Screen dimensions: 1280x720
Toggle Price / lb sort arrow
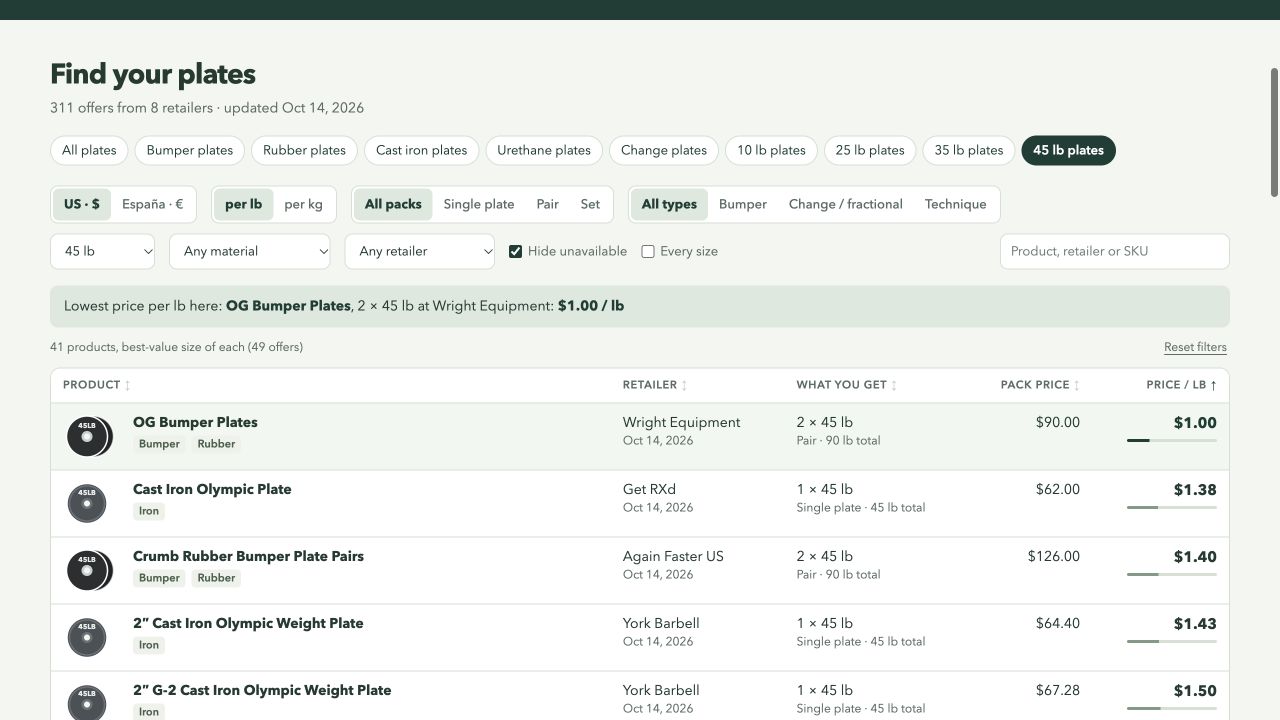(1213, 385)
